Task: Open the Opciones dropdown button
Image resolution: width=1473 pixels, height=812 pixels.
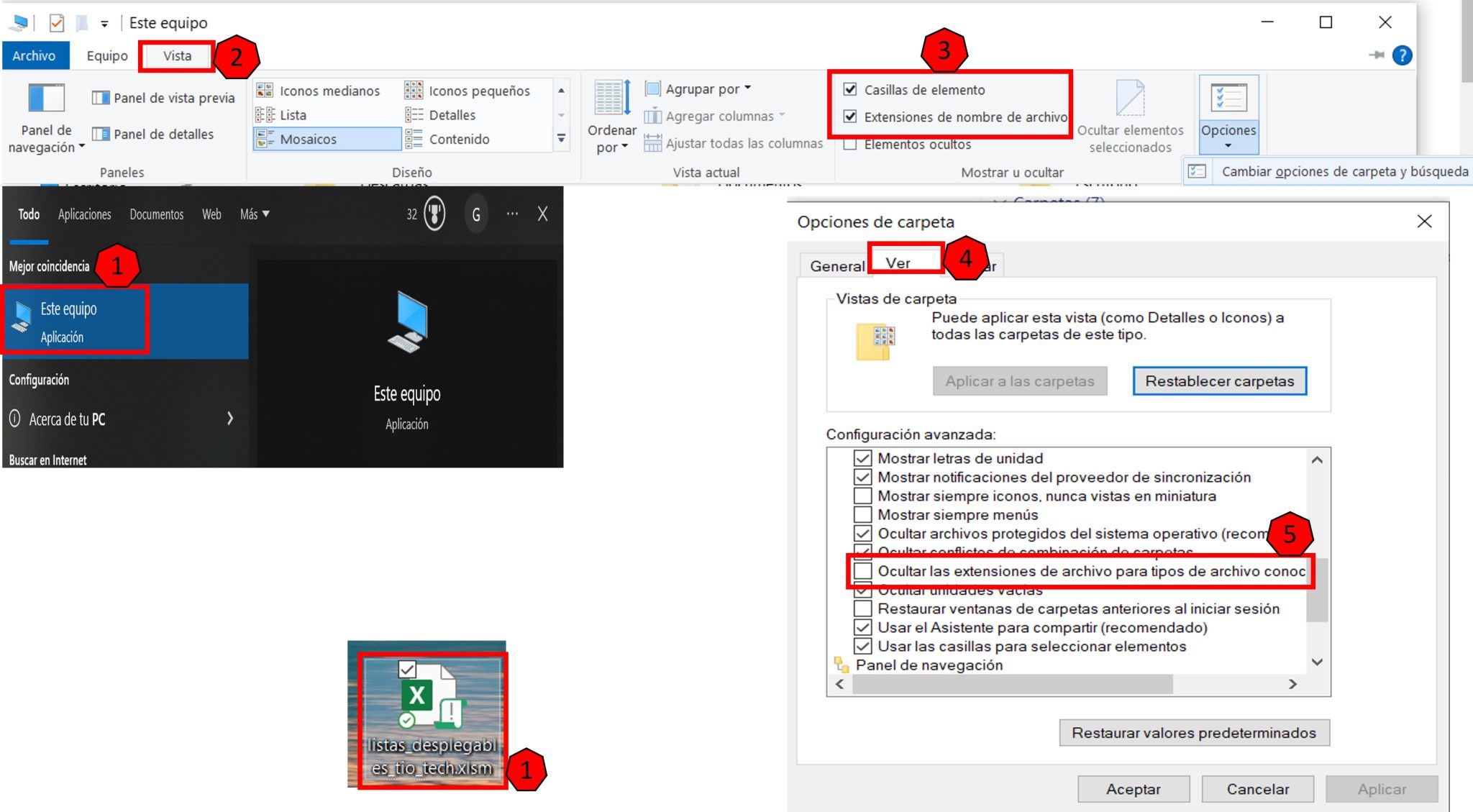Action: [x=1228, y=115]
